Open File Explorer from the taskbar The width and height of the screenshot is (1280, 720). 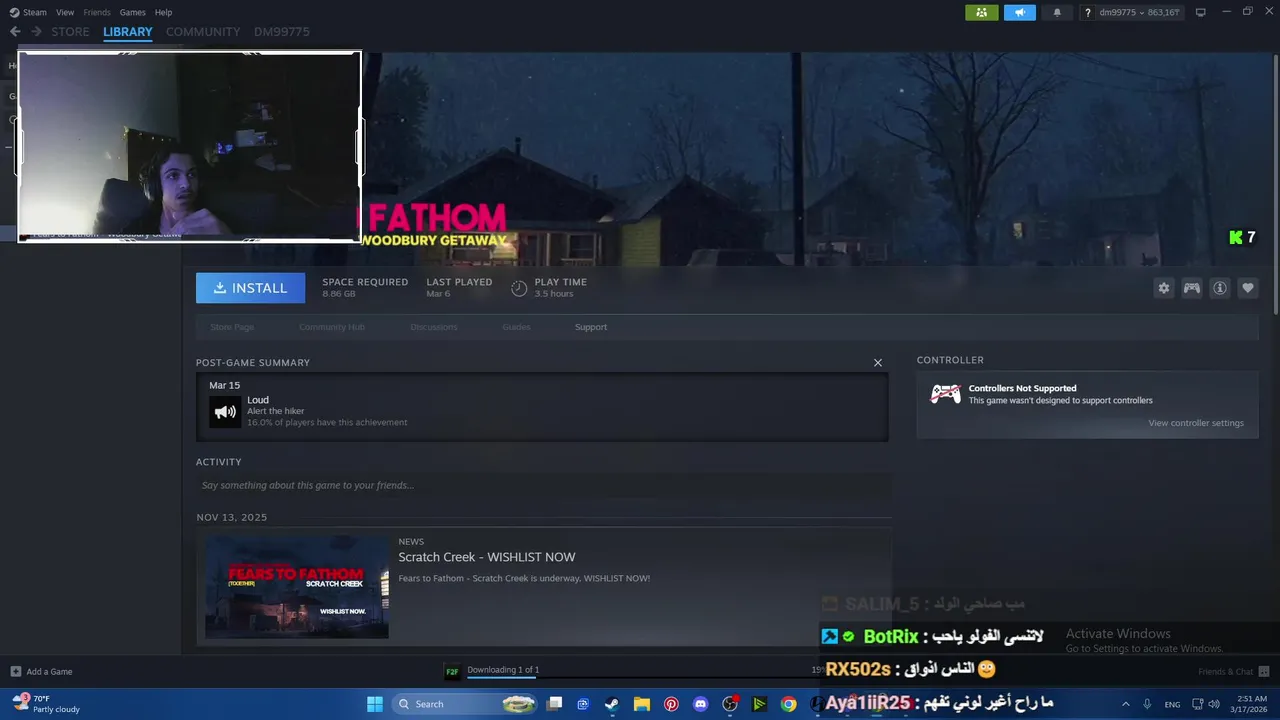pyautogui.click(x=641, y=704)
